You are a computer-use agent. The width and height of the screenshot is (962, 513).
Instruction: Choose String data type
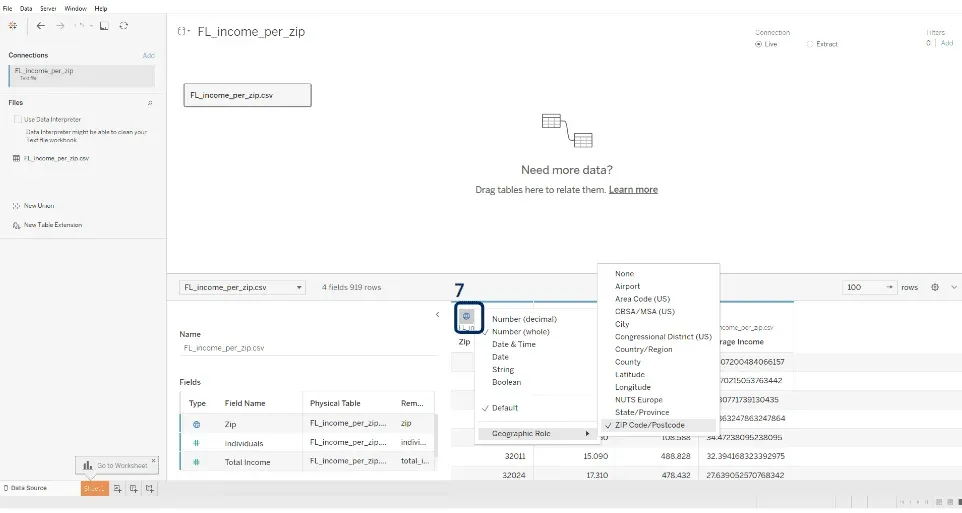coord(503,370)
